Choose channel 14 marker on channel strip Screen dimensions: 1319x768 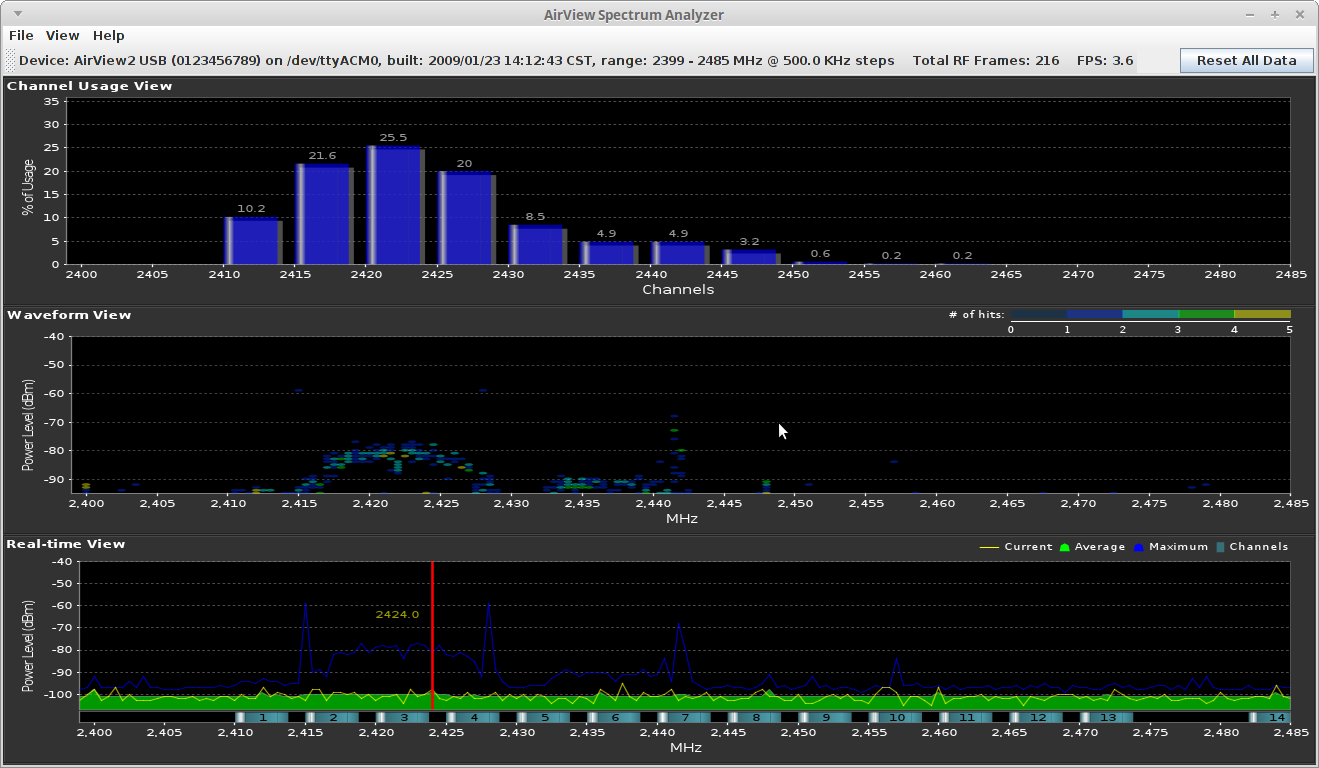coord(1271,718)
